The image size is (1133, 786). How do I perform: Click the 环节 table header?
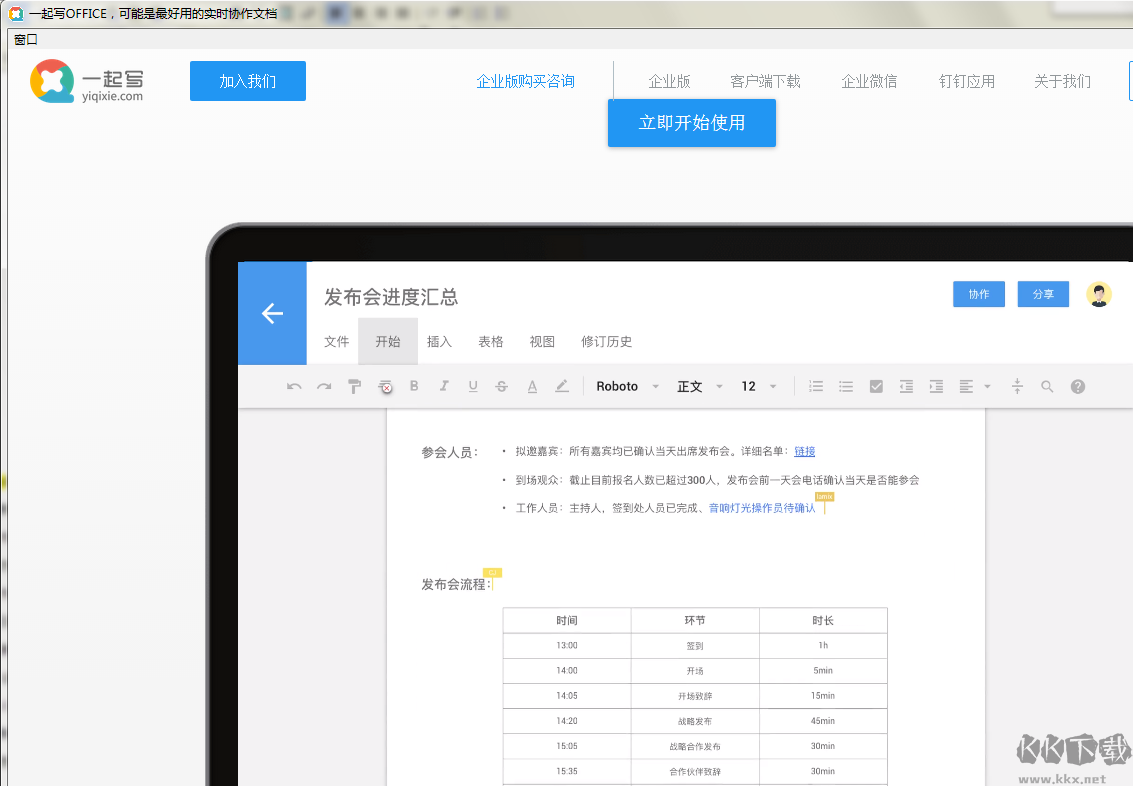point(694,621)
